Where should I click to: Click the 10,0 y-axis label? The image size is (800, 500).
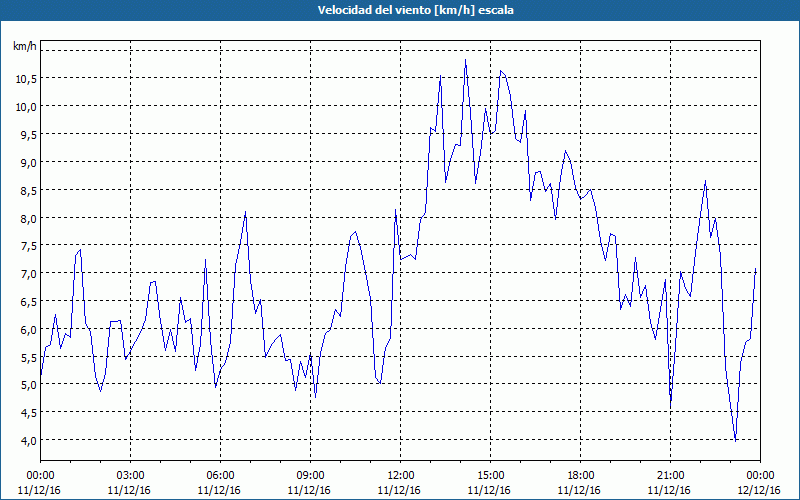click(26, 107)
